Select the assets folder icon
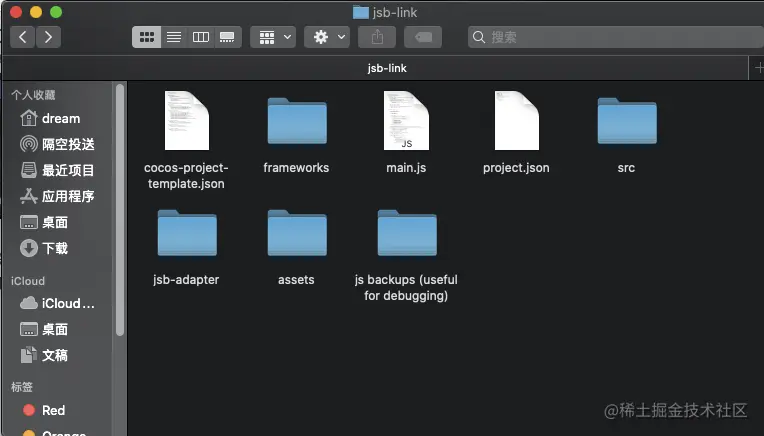 (x=297, y=233)
